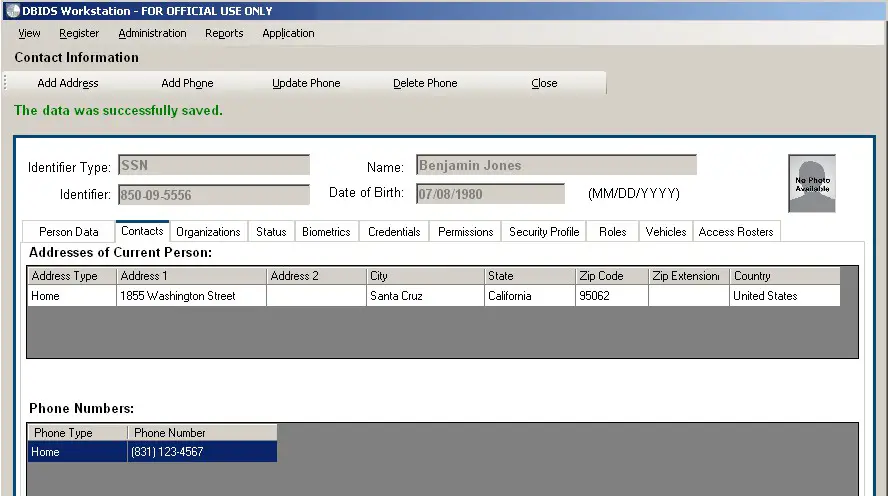This screenshot has width=888, height=496.
Task: Select the Contacts tab
Action: [142, 231]
